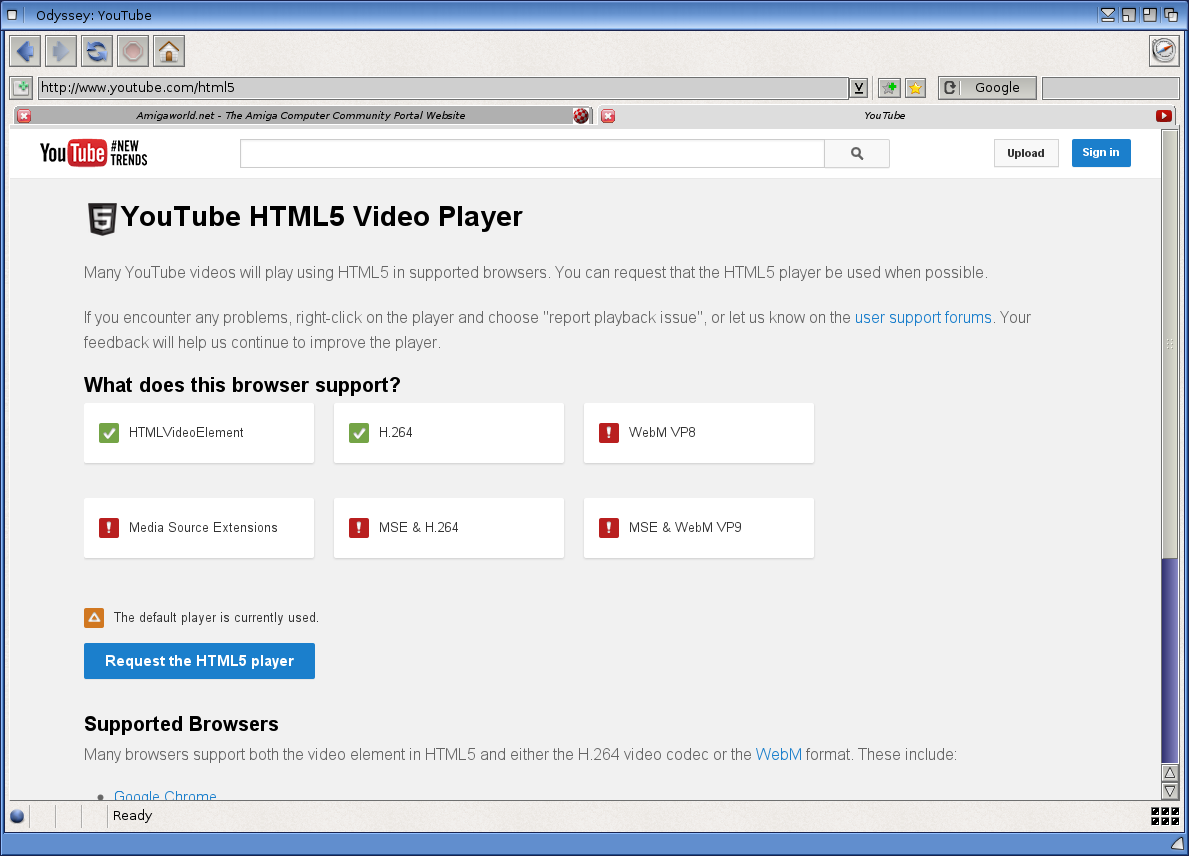Click the vertical scrollbar handle
The height and width of the screenshot is (856, 1189).
(1170, 344)
